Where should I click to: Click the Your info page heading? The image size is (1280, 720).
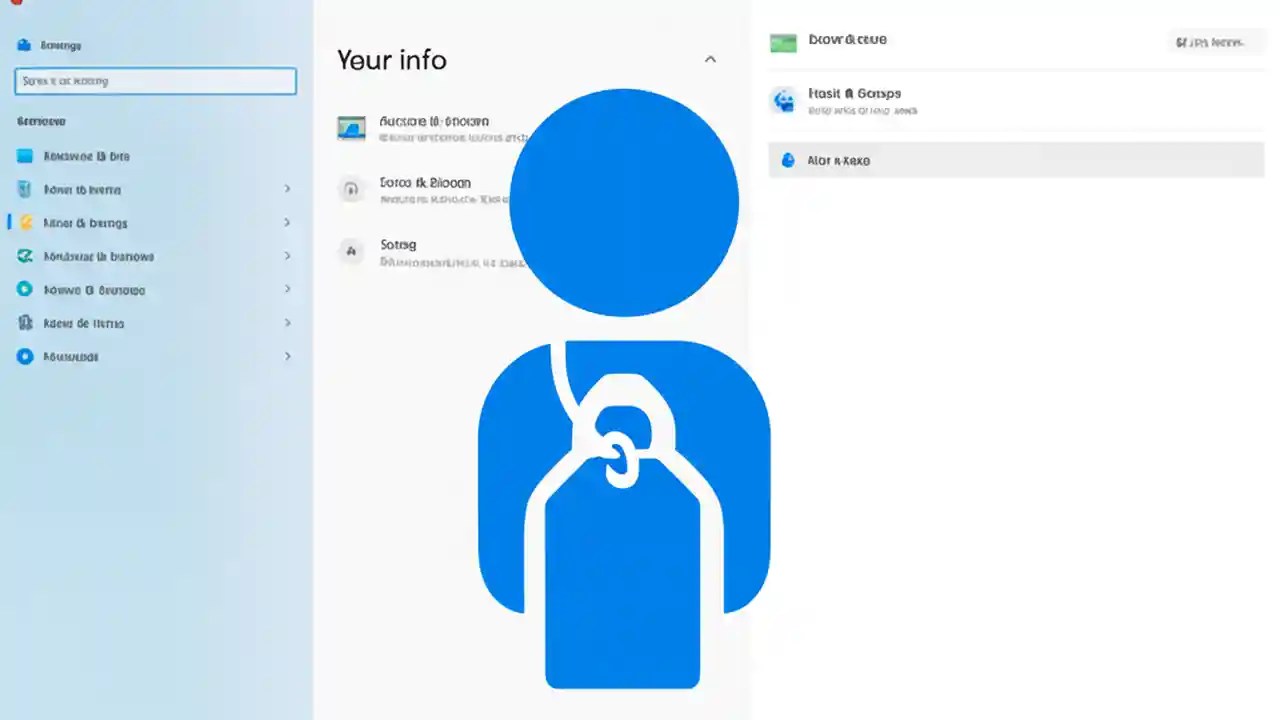click(391, 60)
